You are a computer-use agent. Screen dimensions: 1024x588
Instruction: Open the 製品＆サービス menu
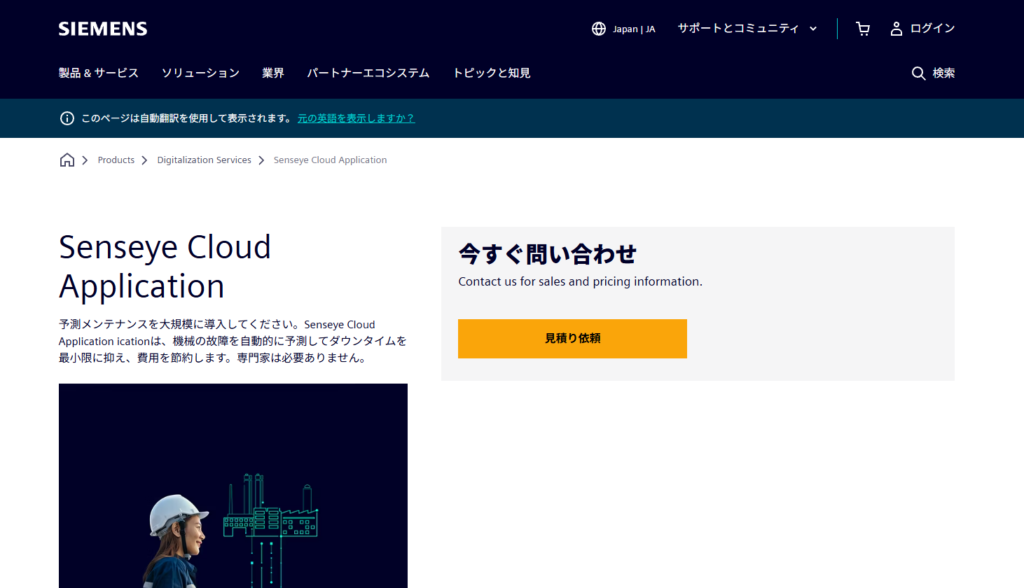pyautogui.click(x=98, y=73)
